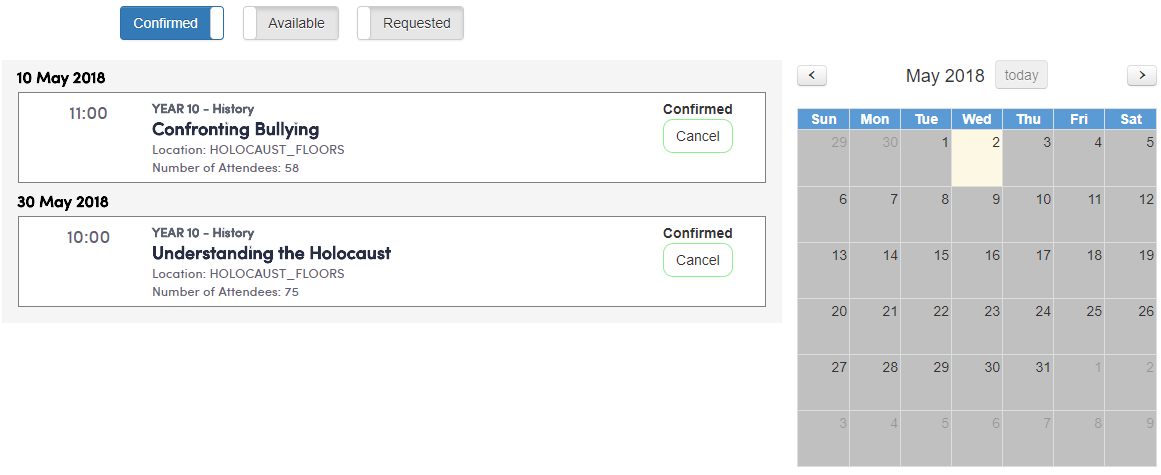Click the Sat column header
Screen dimensions: 1161x475
(x=1131, y=119)
